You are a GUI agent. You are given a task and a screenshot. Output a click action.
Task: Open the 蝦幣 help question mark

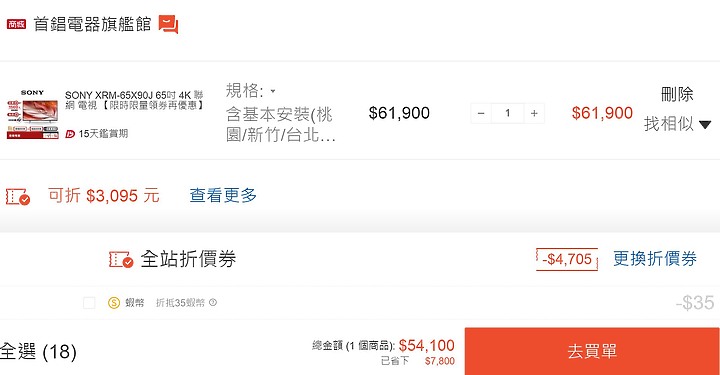point(213,302)
